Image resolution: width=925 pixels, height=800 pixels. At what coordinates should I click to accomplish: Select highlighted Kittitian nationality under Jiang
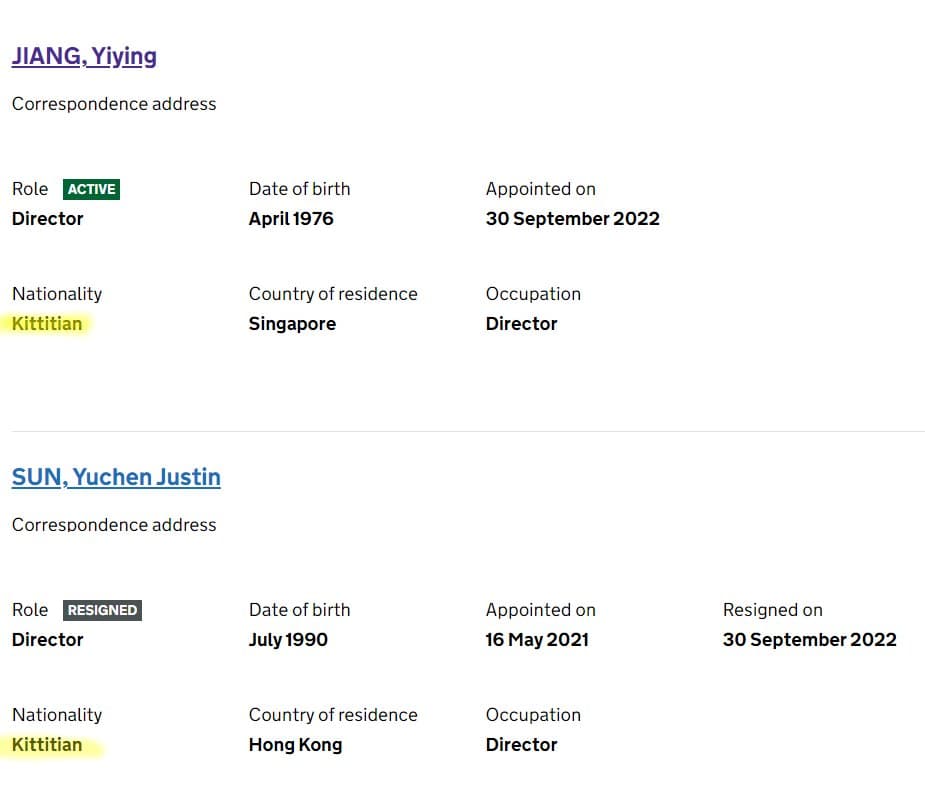(47, 324)
